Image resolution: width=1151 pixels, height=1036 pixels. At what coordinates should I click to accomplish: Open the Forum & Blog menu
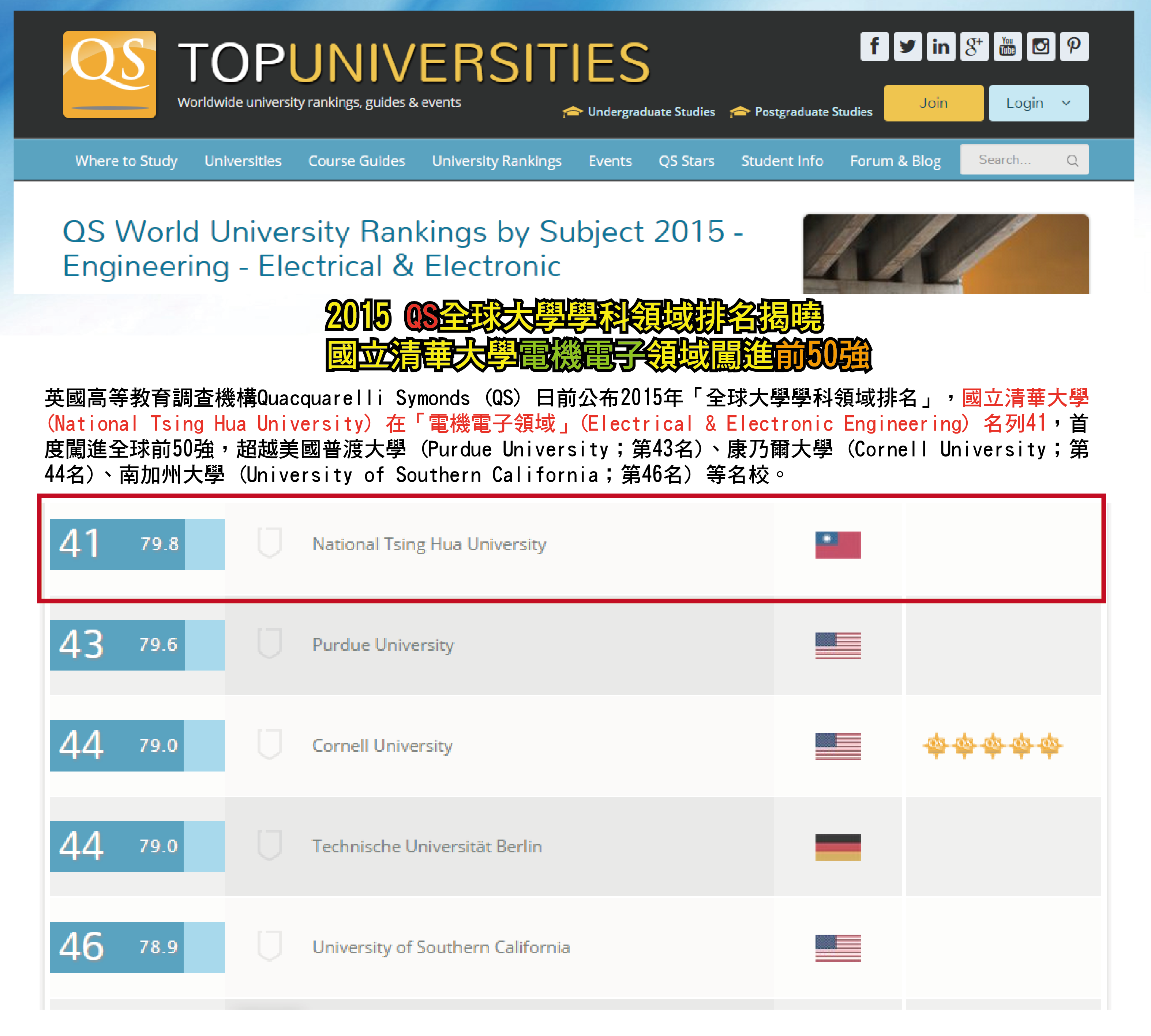point(895,161)
